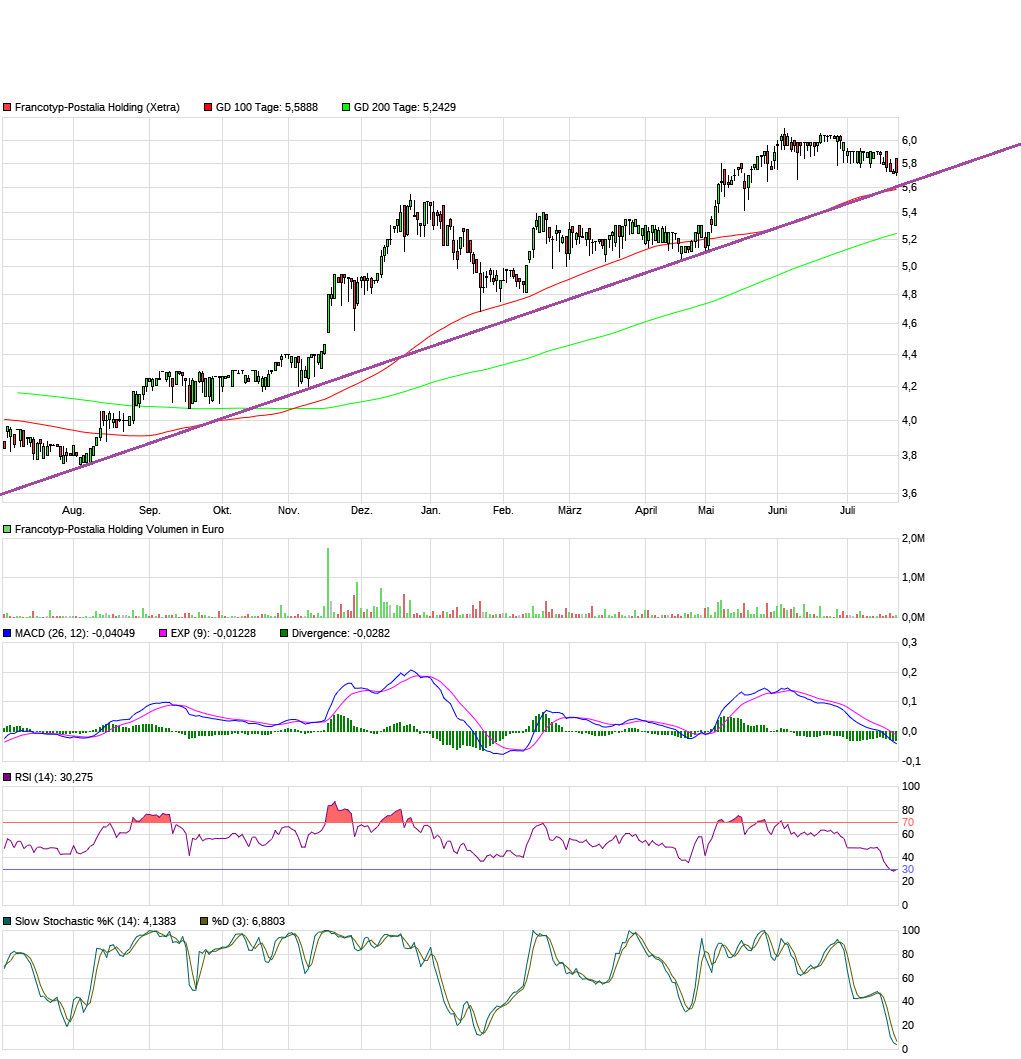Click the 'Jan.' month label

point(431,511)
